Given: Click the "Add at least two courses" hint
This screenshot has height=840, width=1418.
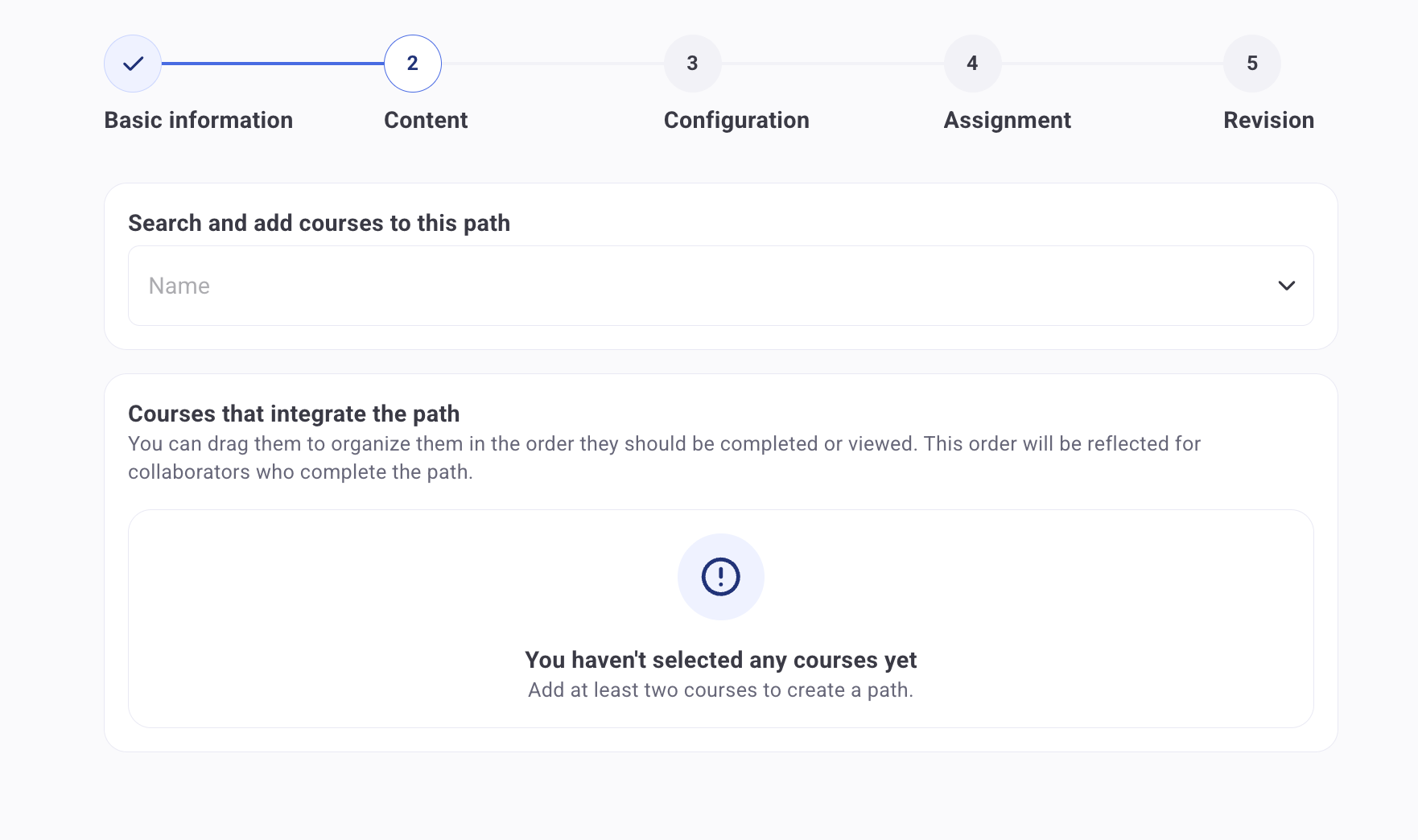Looking at the screenshot, I should pos(720,690).
